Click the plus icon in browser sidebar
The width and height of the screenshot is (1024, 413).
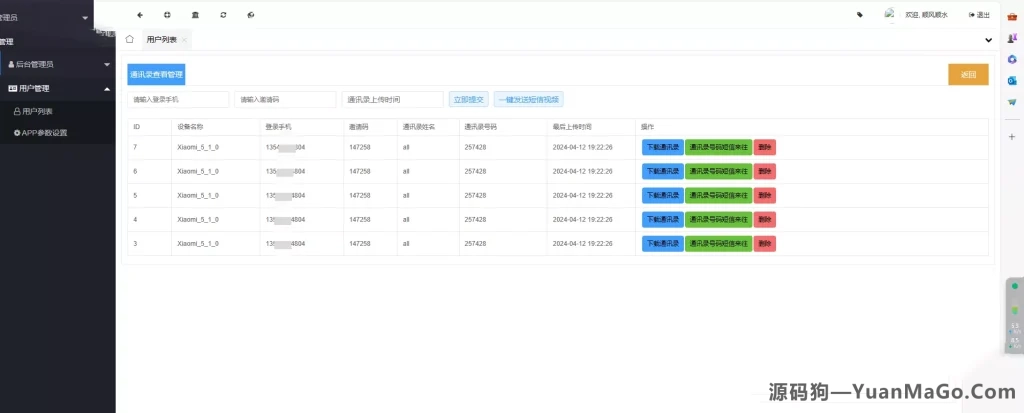tap(1012, 137)
